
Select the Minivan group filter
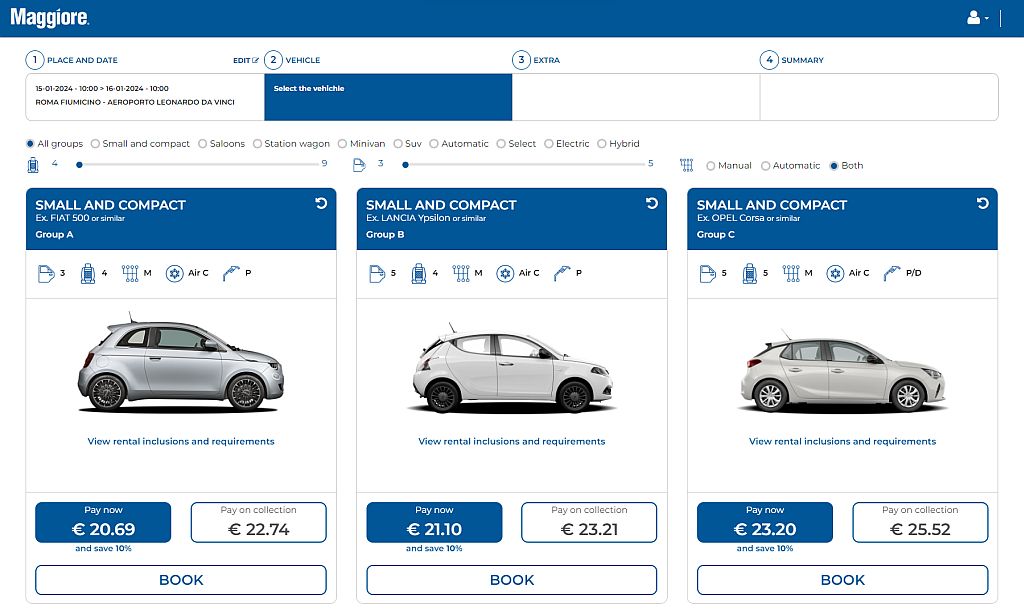pyautogui.click(x=341, y=143)
